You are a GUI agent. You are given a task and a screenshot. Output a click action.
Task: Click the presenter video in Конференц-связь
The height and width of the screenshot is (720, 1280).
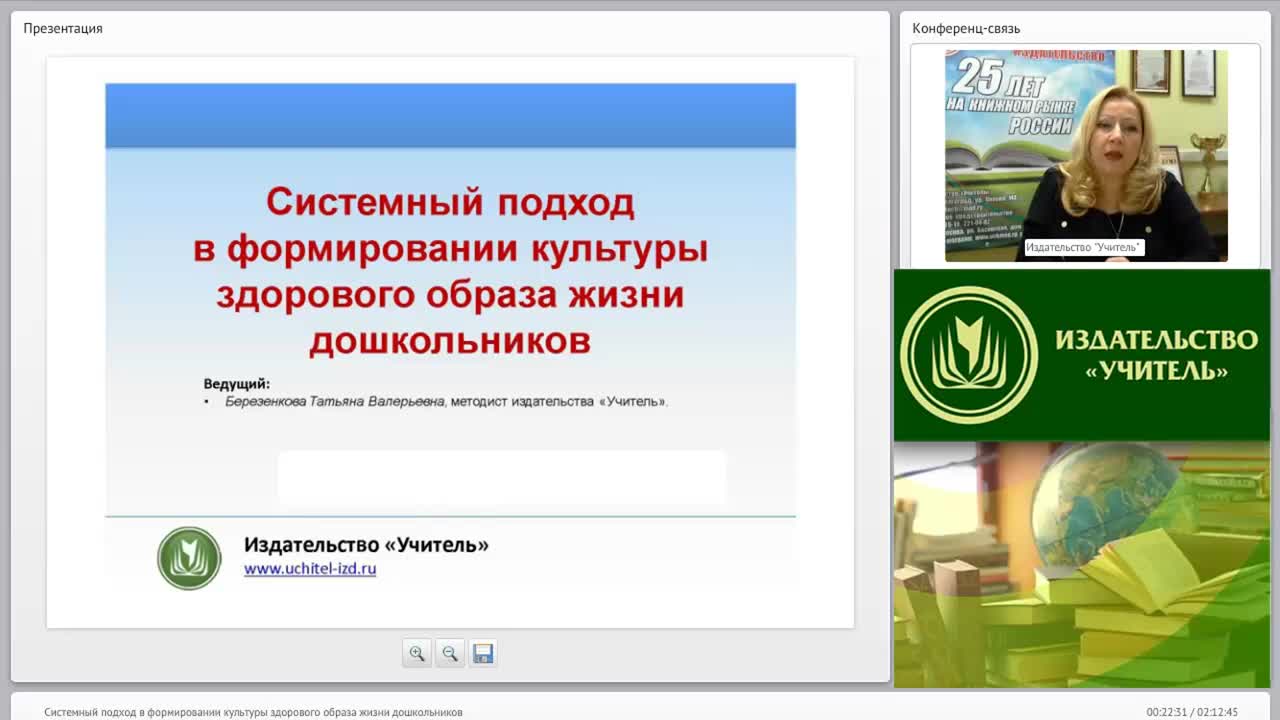1086,155
